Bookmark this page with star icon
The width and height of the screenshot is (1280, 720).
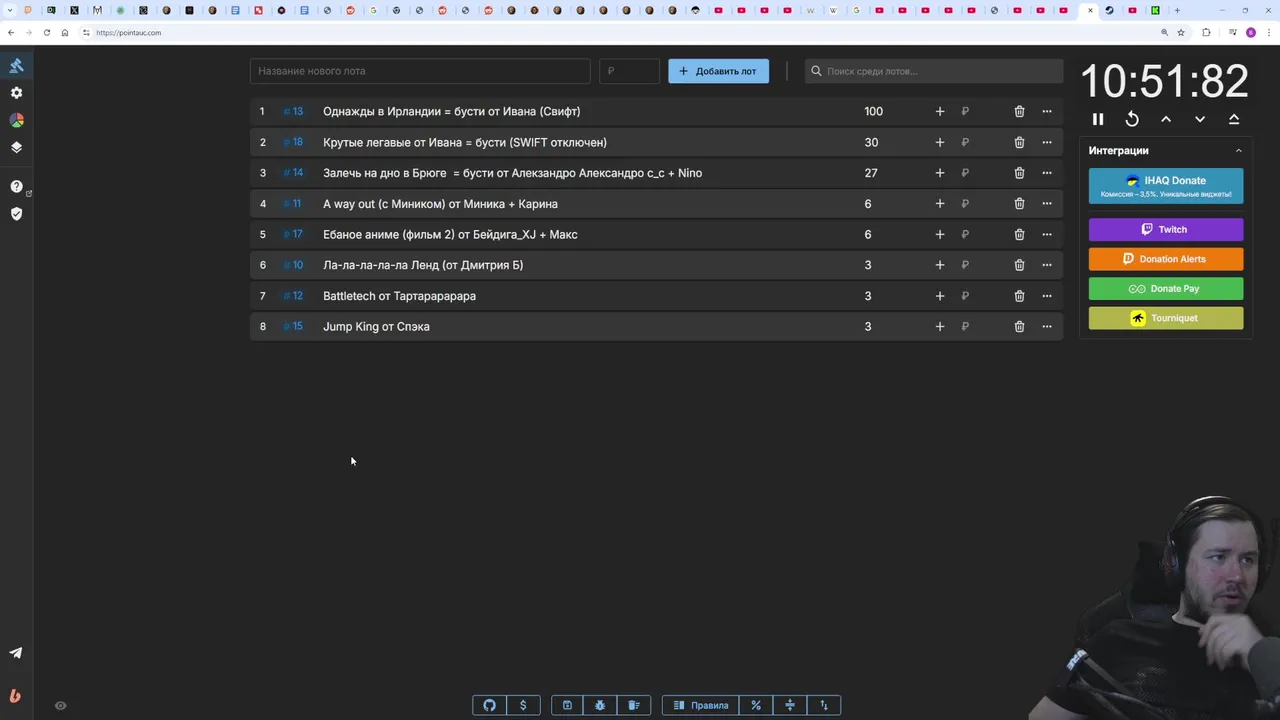[x=1181, y=32]
